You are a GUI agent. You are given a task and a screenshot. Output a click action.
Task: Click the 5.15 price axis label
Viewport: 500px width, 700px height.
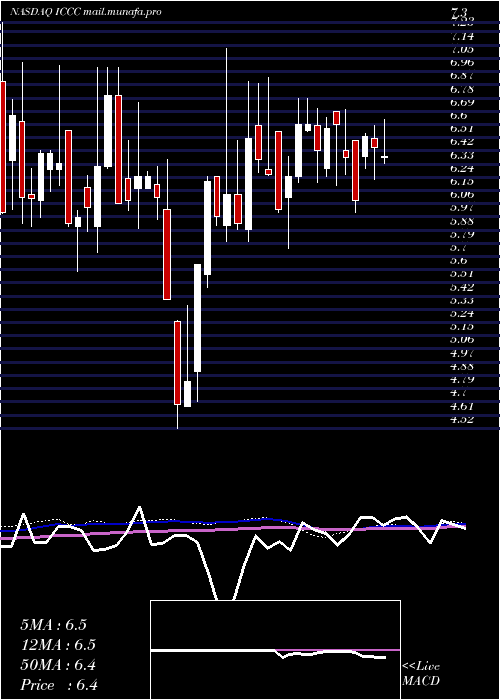point(462,327)
